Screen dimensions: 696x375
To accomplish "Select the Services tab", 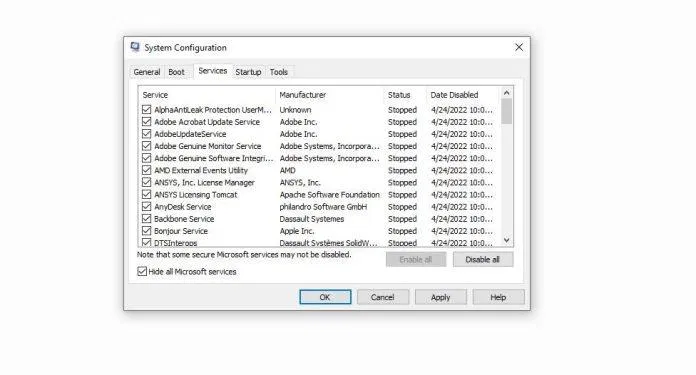I will coord(213,71).
